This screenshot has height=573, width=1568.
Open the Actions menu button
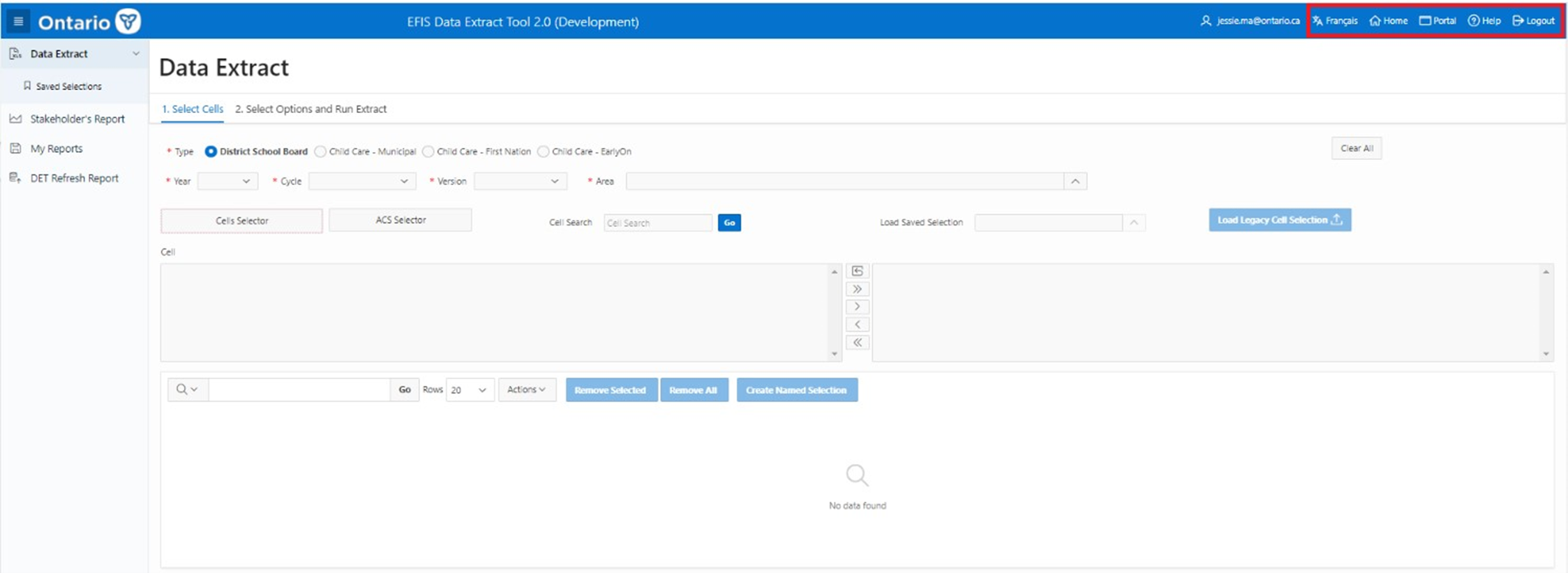[526, 390]
